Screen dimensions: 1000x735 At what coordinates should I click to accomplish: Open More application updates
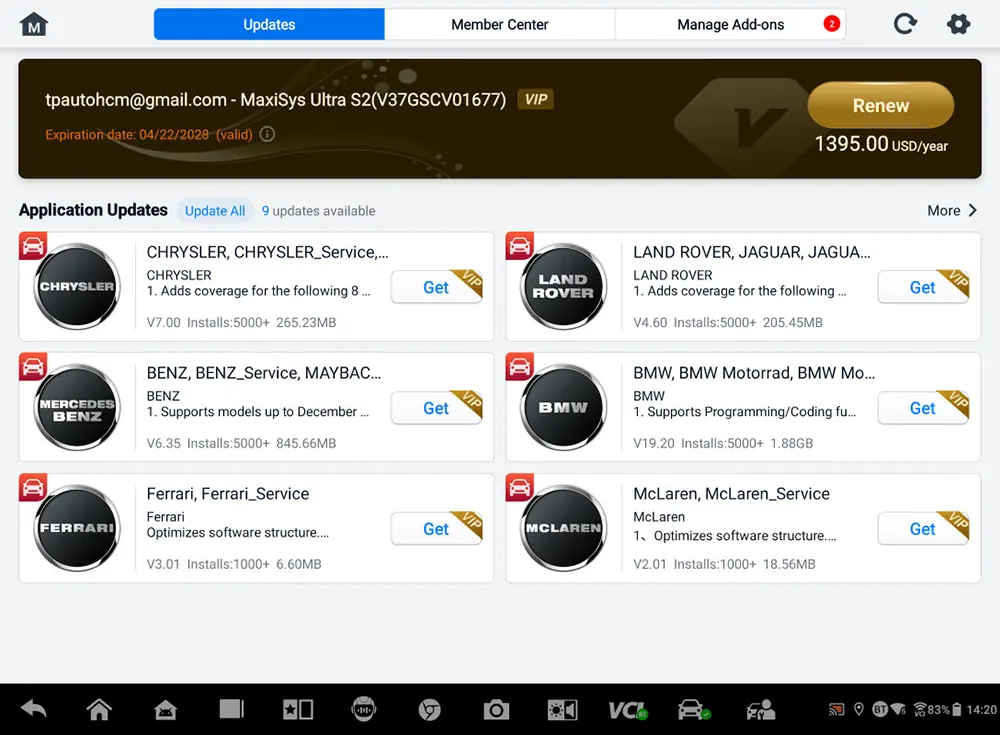click(x=952, y=211)
